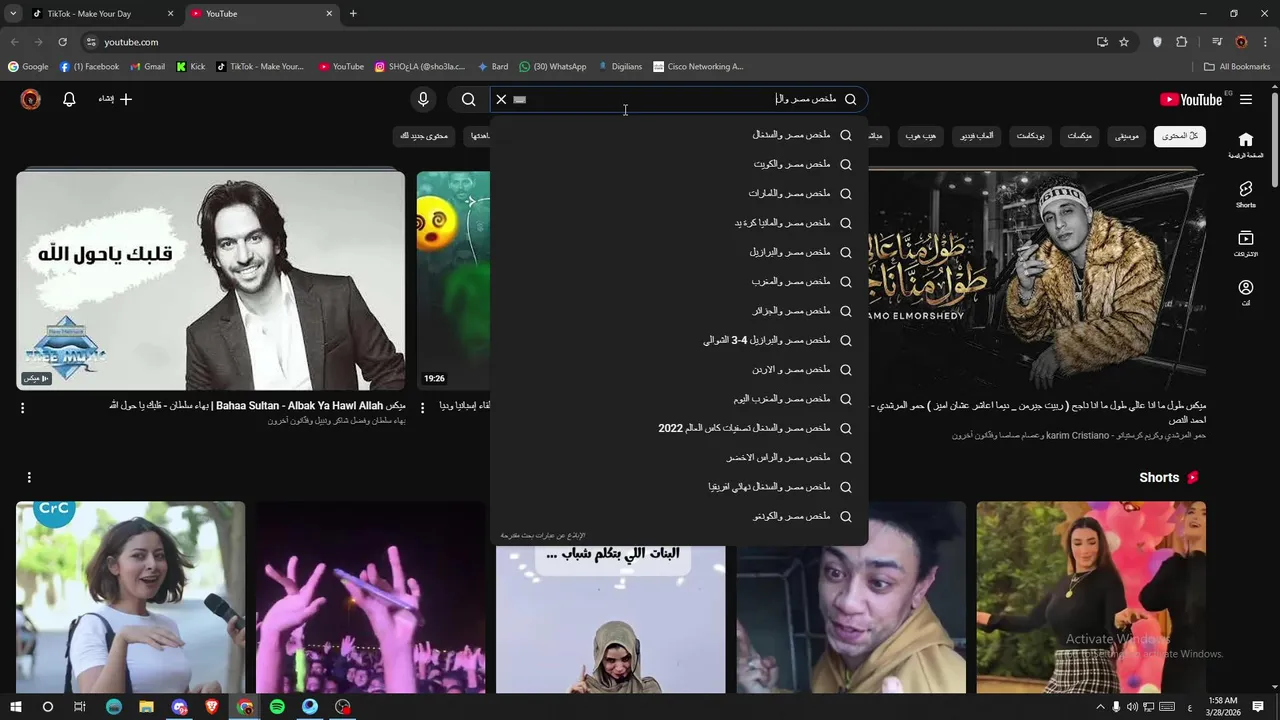Image resolution: width=1280 pixels, height=720 pixels.
Task: Open YouTube notifications bell
Action: [69, 99]
